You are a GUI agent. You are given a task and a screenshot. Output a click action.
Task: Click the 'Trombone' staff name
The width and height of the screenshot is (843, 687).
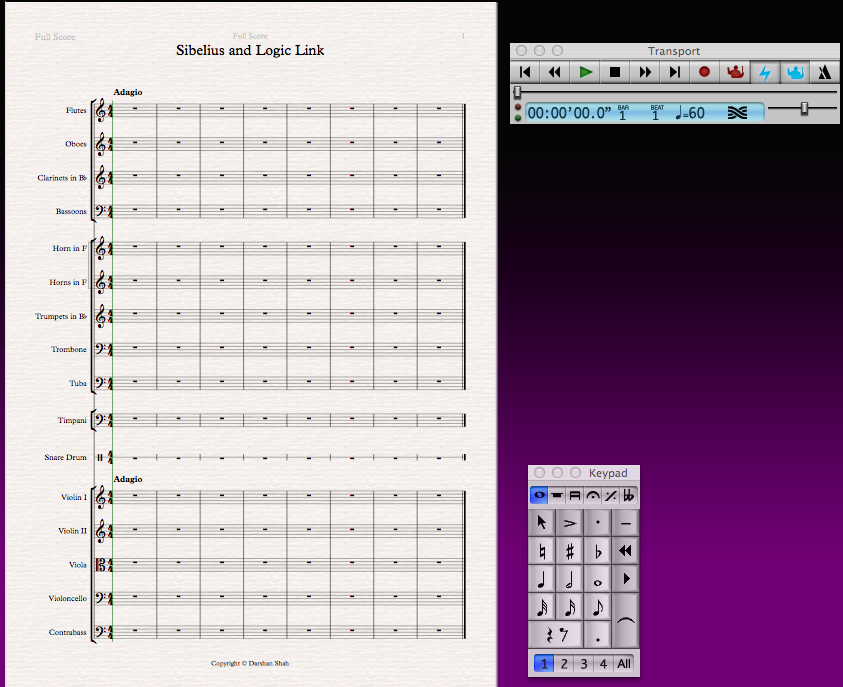click(69, 349)
